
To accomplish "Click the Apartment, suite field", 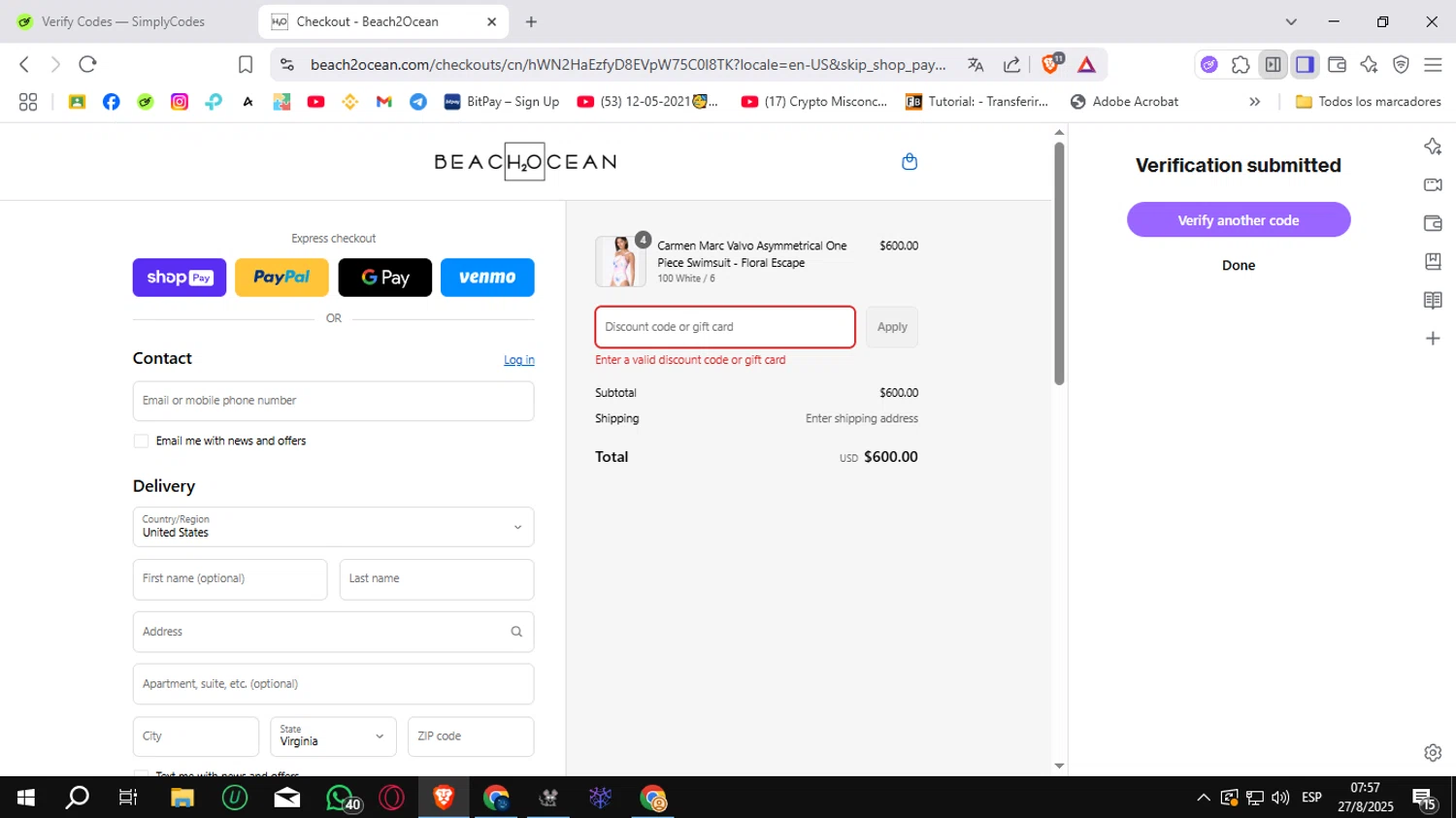I will (333, 684).
